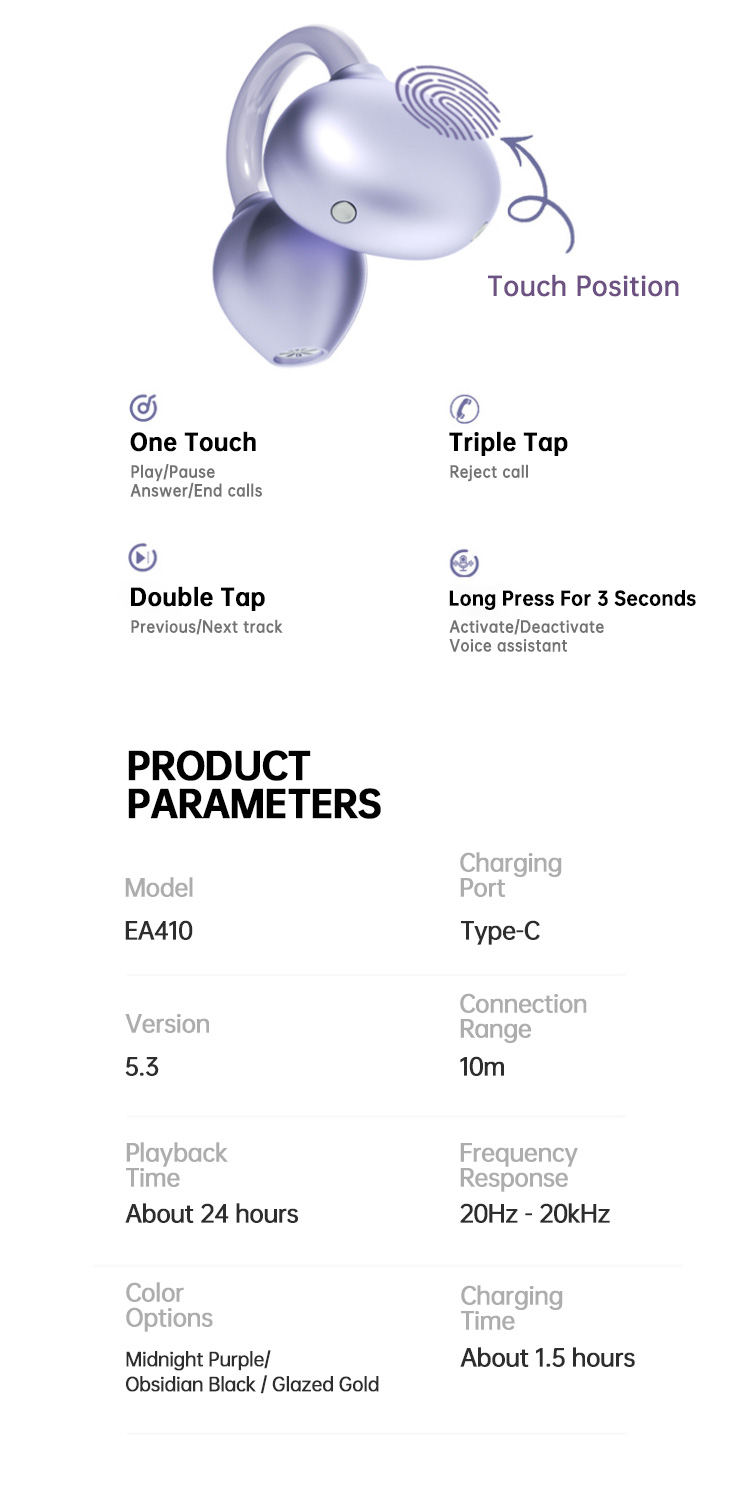Image resolution: width=750 pixels, height=1489 pixels.
Task: Click the PRODUCT PARAMETERS title
Action: 254,785
